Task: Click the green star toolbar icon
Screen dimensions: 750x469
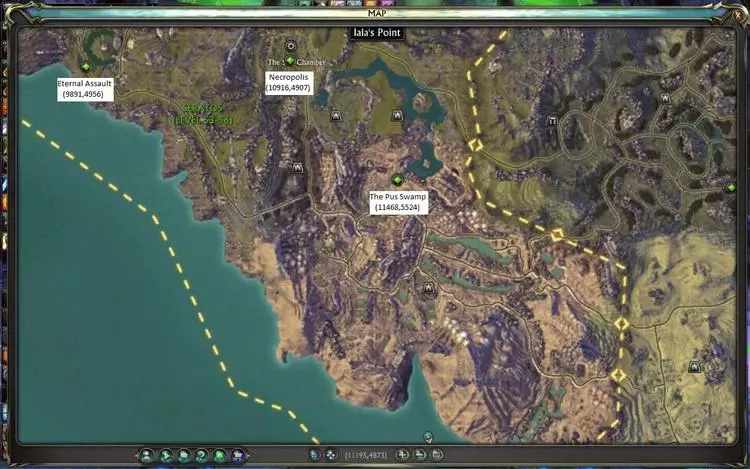Action: pyautogui.click(x=220, y=455)
